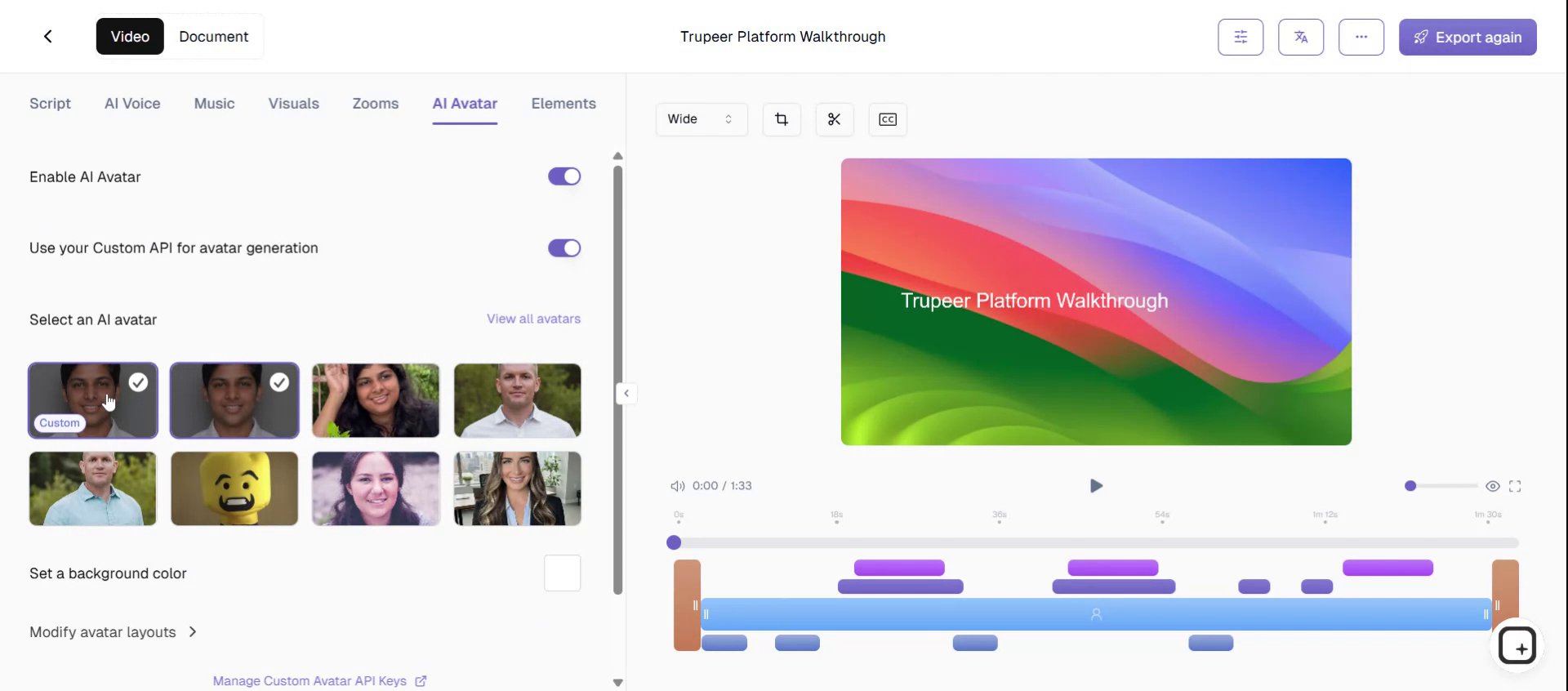This screenshot has width=1568, height=691.
Task: Toggle timeline visibility eye icon
Action: click(x=1493, y=486)
